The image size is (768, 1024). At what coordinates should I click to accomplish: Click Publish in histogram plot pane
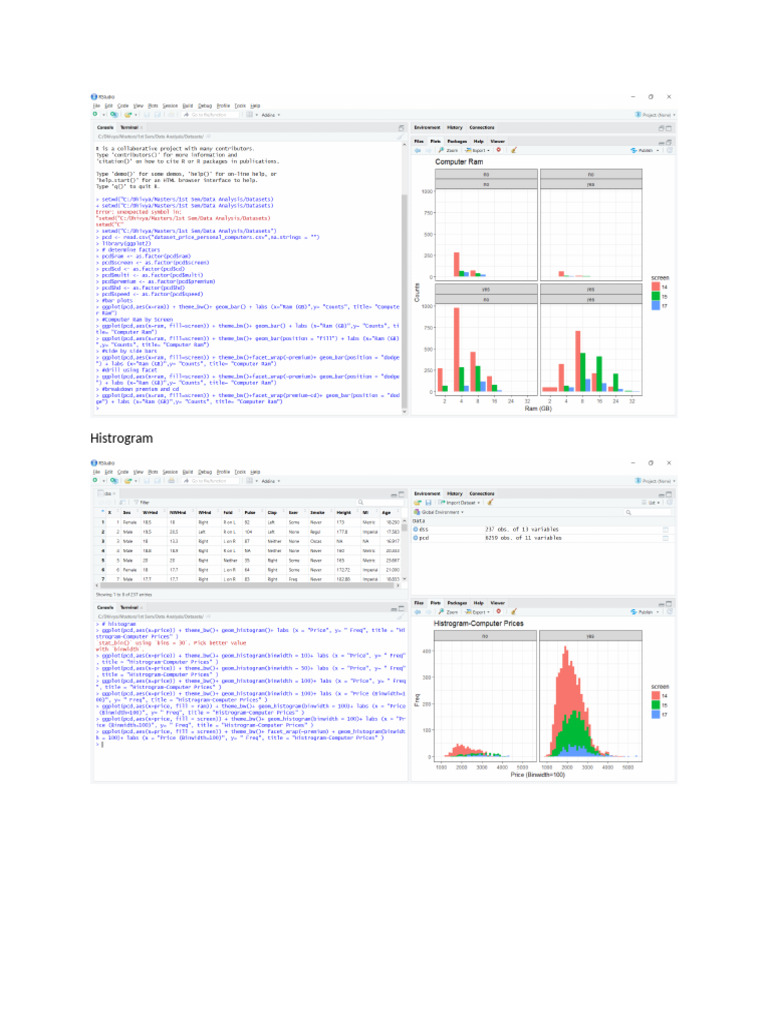coord(645,612)
